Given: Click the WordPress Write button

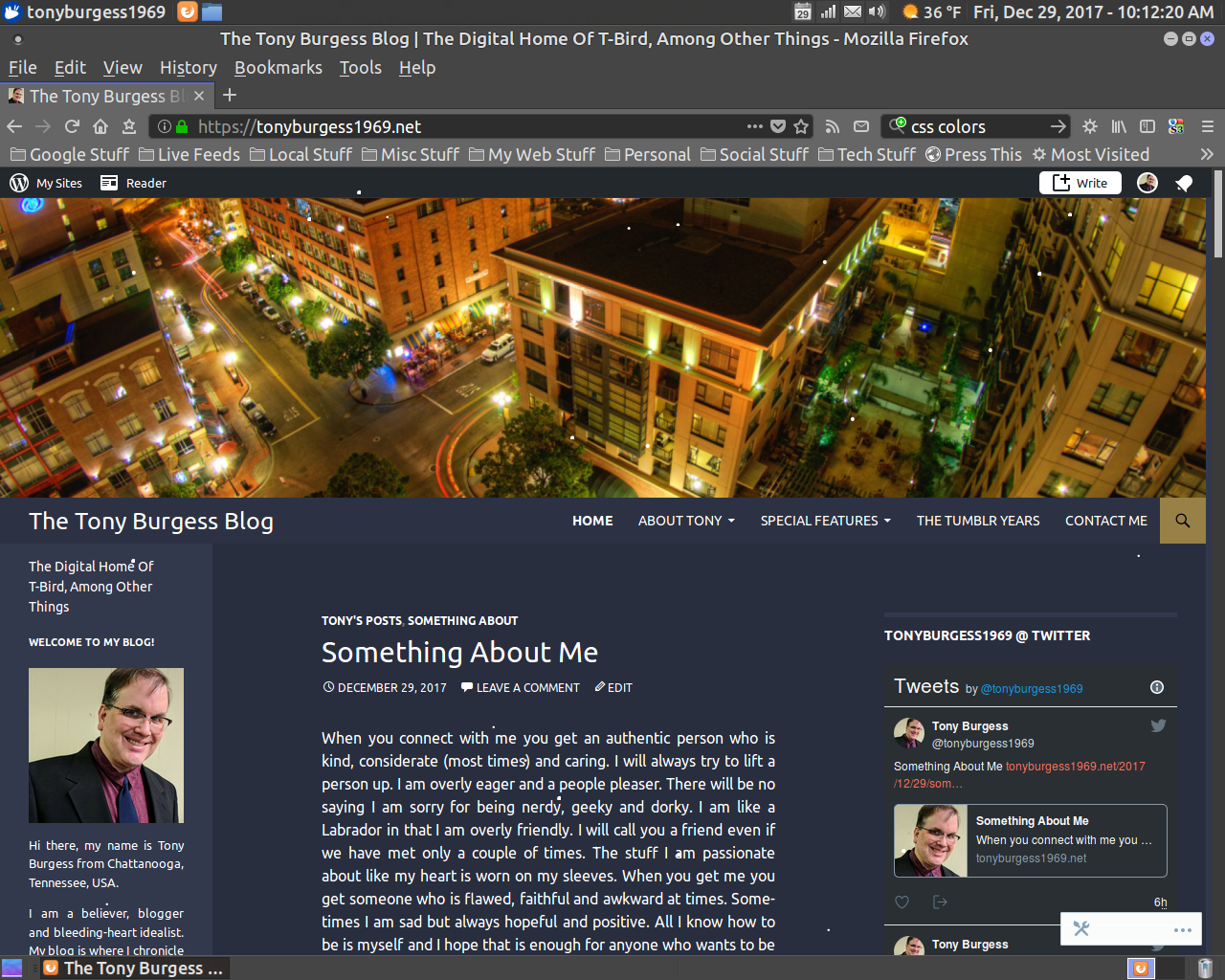Looking at the screenshot, I should 1080,183.
